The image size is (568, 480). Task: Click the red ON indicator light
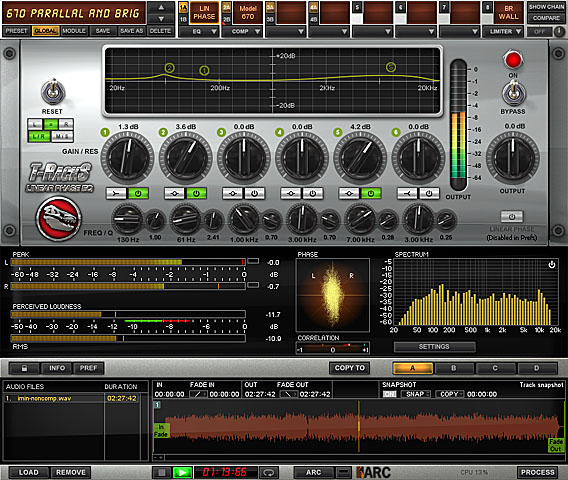tap(513, 60)
